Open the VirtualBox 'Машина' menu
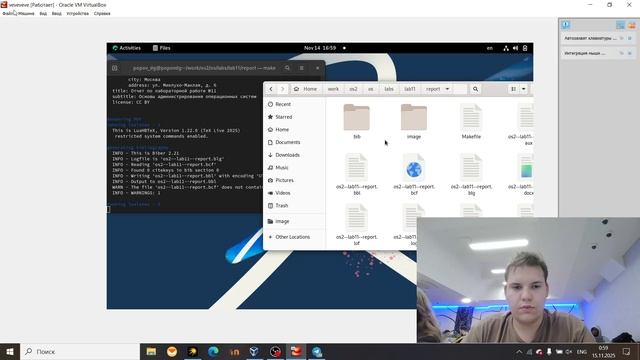 click(x=26, y=13)
